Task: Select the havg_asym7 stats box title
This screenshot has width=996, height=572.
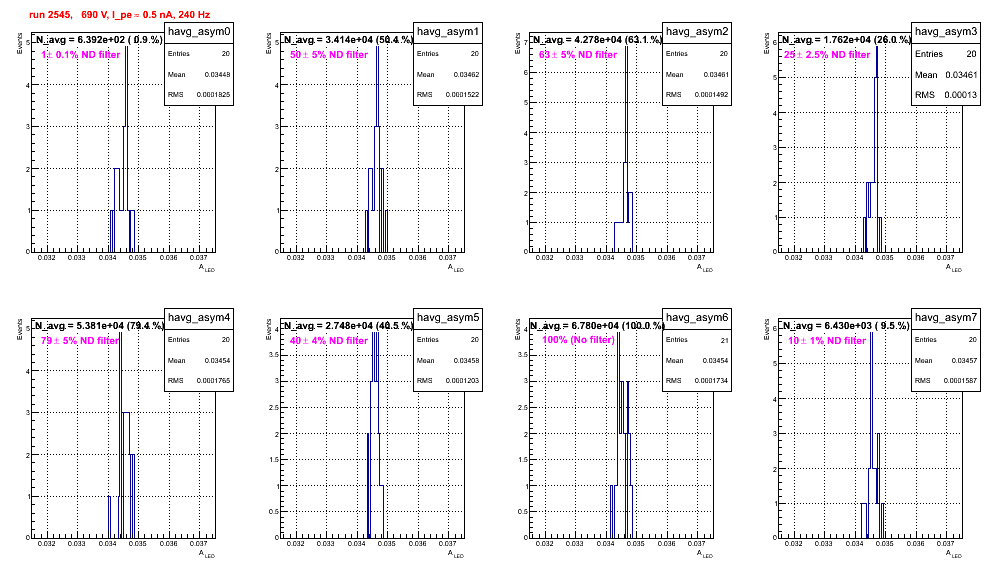Action: coord(946,318)
